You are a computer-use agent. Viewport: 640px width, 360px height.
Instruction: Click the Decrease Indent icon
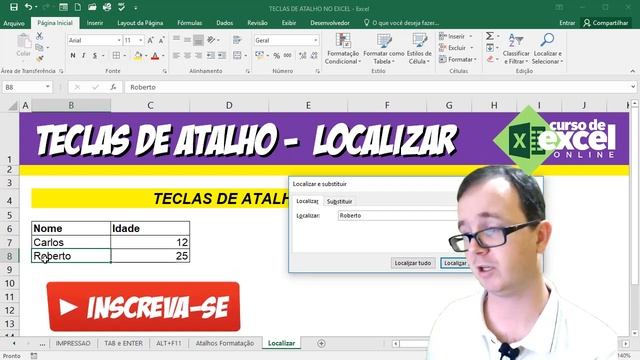[x=211, y=56]
